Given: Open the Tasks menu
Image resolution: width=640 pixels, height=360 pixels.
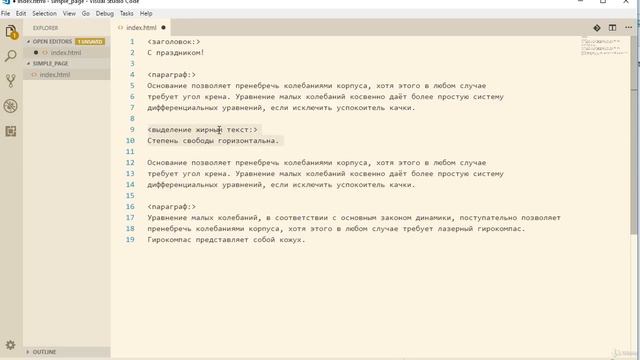Looking at the screenshot, I should 127,13.
